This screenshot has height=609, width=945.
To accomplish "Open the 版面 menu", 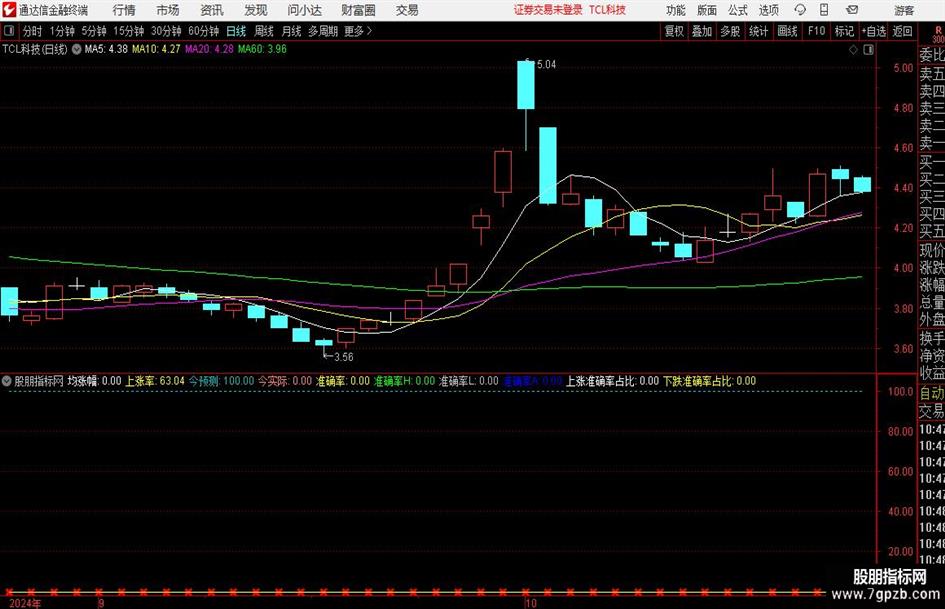I will (707, 10).
